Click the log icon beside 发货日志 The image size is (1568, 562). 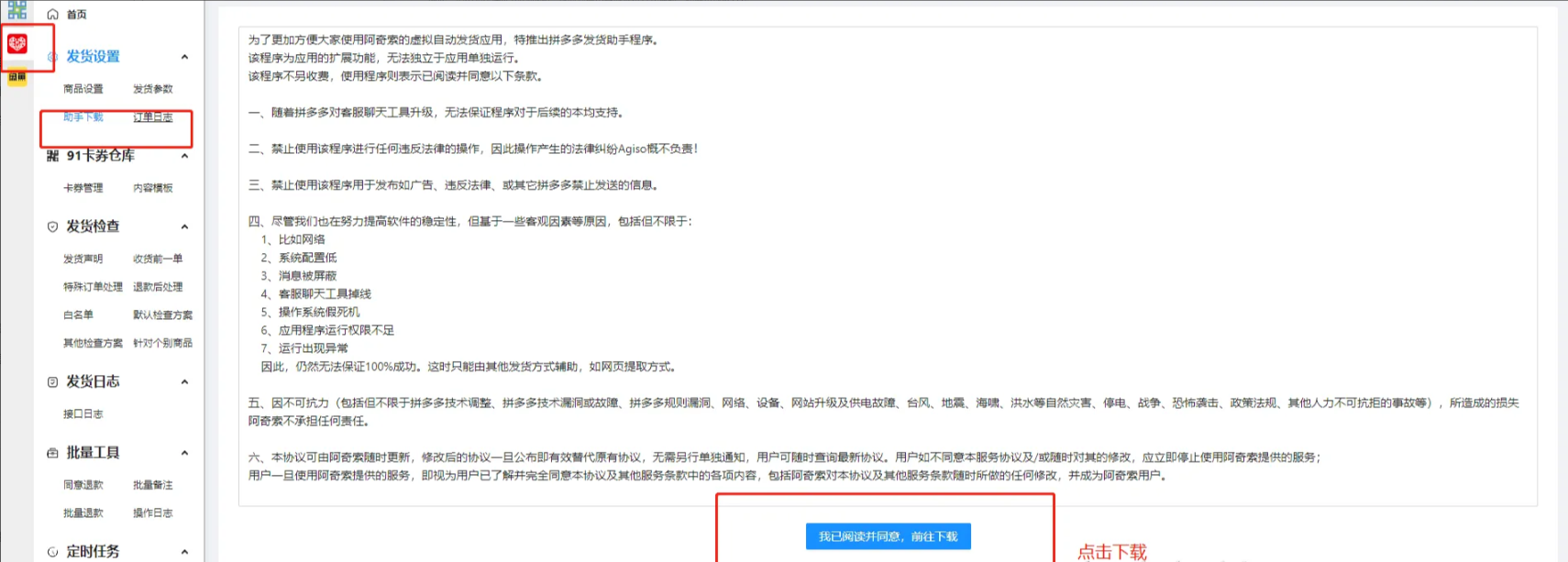coord(52,382)
